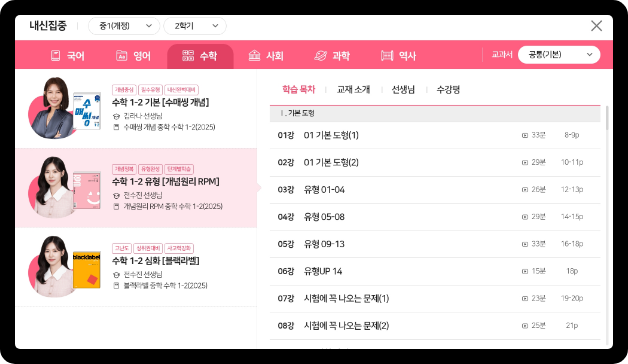Viewport: 628px width, 364px height.
Task: Select course 수학 1-2 기본 [수매씽 개념]
Action: 160,103
